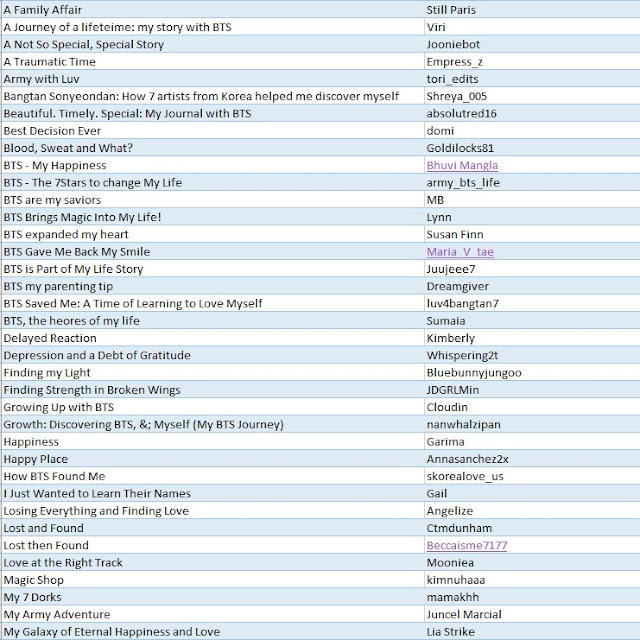Viewport: 640px width, 640px height.
Task: Select the 'BTS - My Happiness' cell
Action: click(x=213, y=165)
